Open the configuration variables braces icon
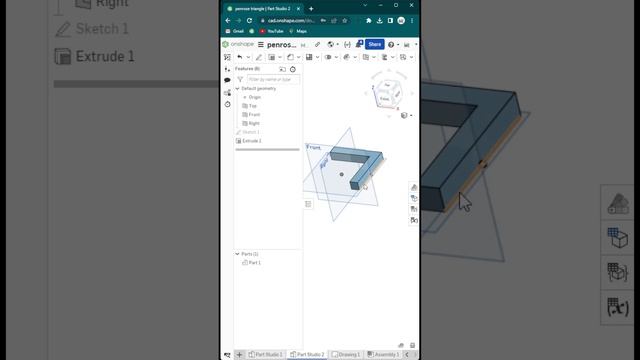The width and height of the screenshot is (640, 360). coord(347,44)
